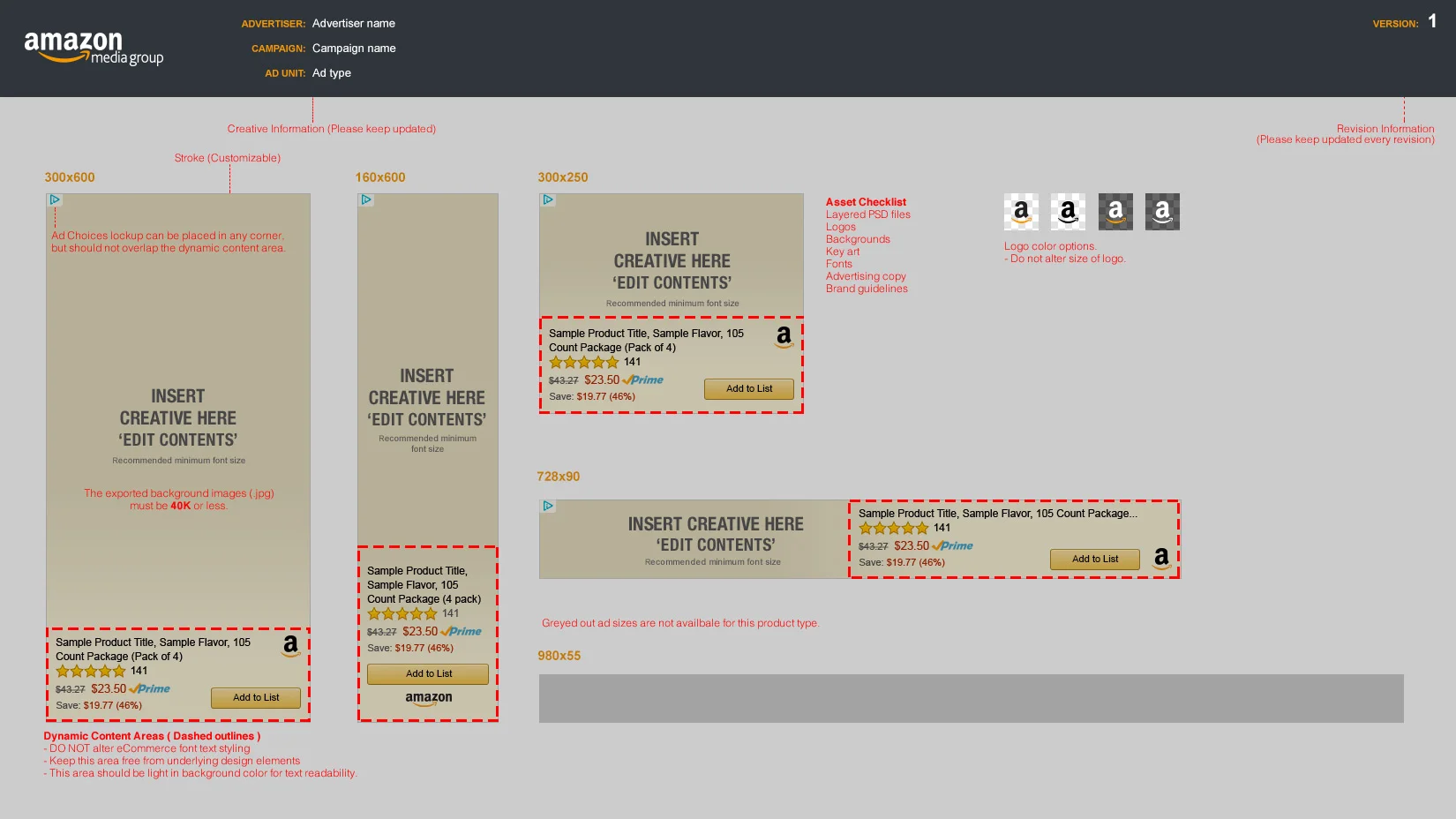Image resolution: width=1456 pixels, height=819 pixels.
Task: Click the Amazon smile icon in the 728x90 ad
Action: pyautogui.click(x=1161, y=558)
